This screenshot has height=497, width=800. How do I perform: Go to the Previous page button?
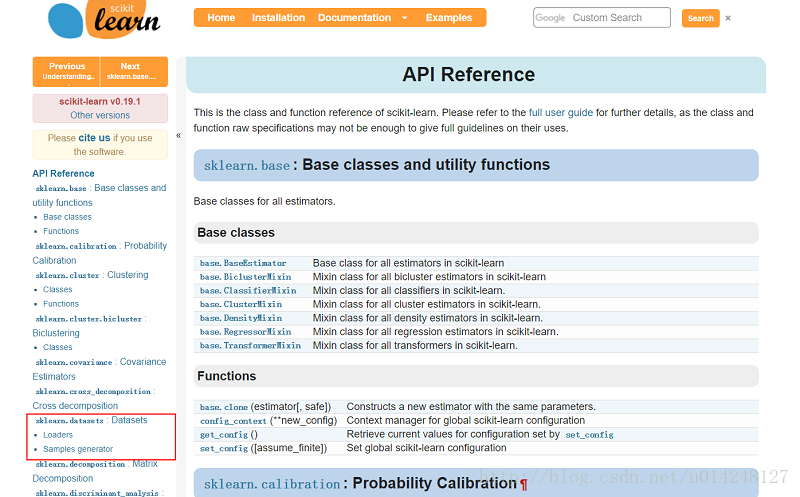pyautogui.click(x=67, y=71)
